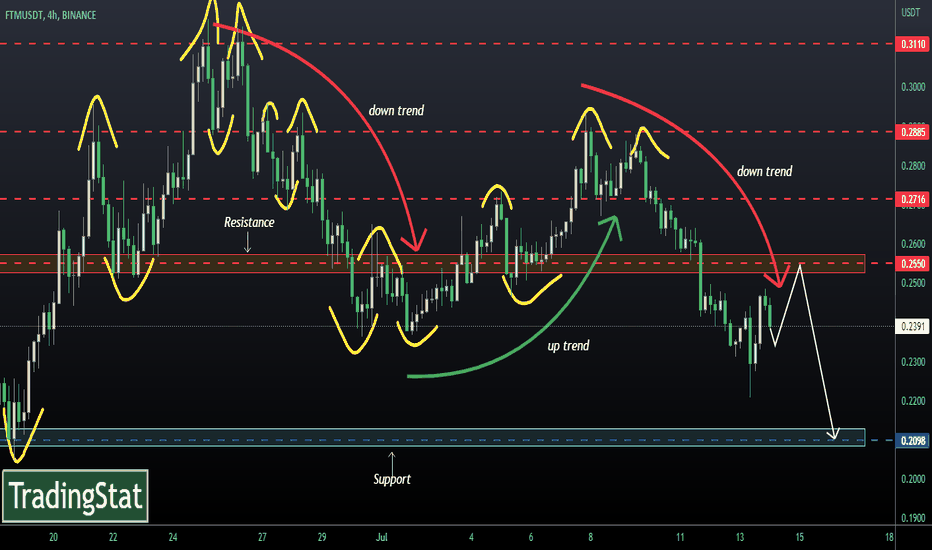Click the 0.2200 tick on price axis
The image size is (932, 550).
coord(913,401)
